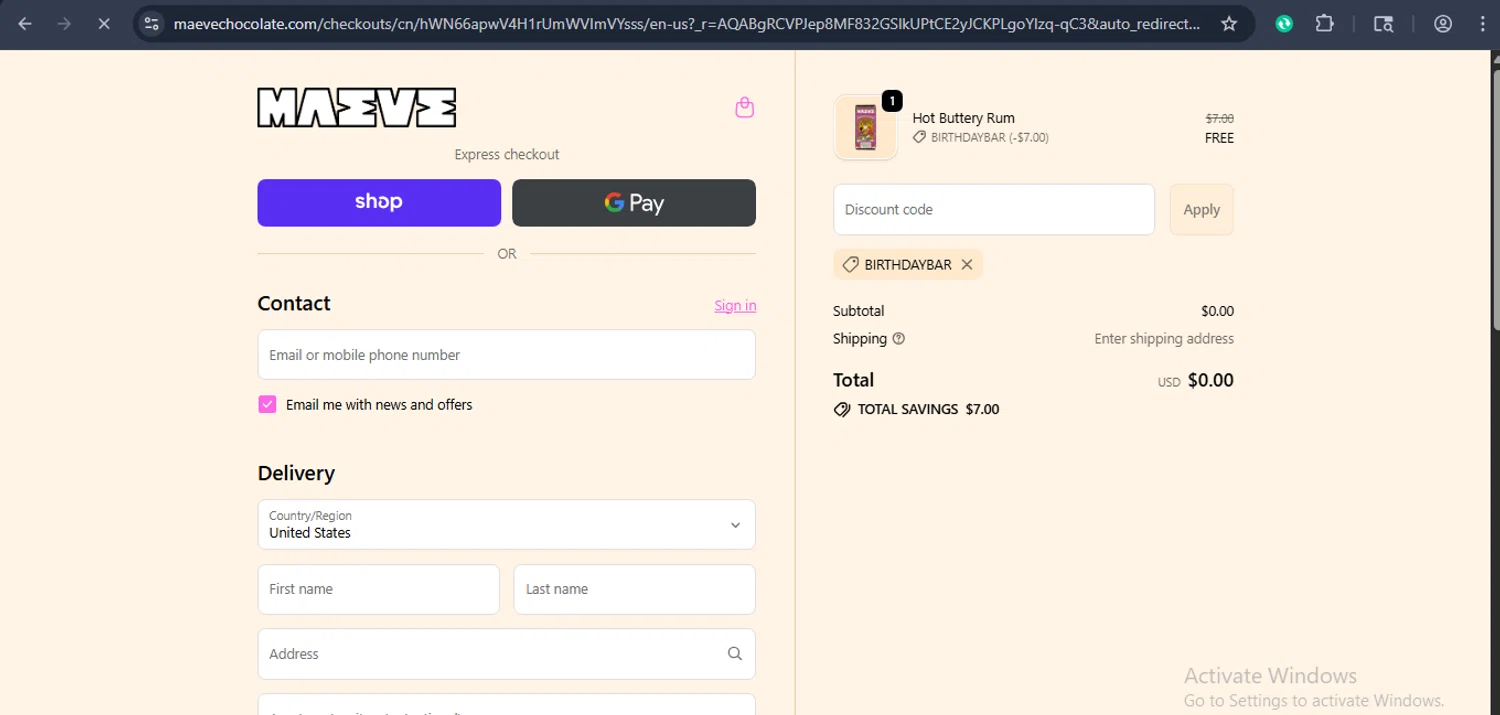Click the Sign in link
The width and height of the screenshot is (1500, 715).
(735, 306)
